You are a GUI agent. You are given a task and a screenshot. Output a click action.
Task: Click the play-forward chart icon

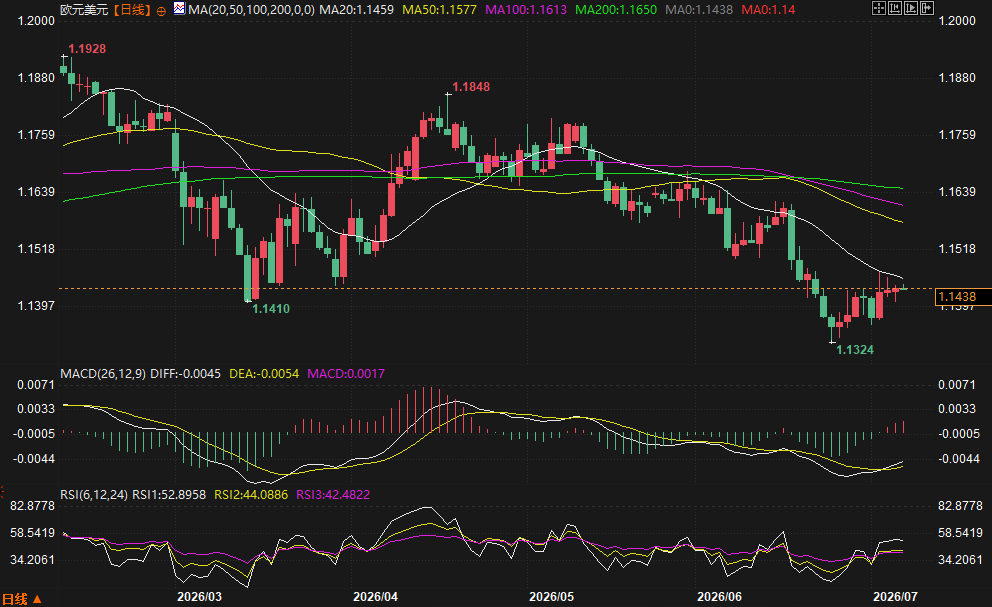pos(911,8)
